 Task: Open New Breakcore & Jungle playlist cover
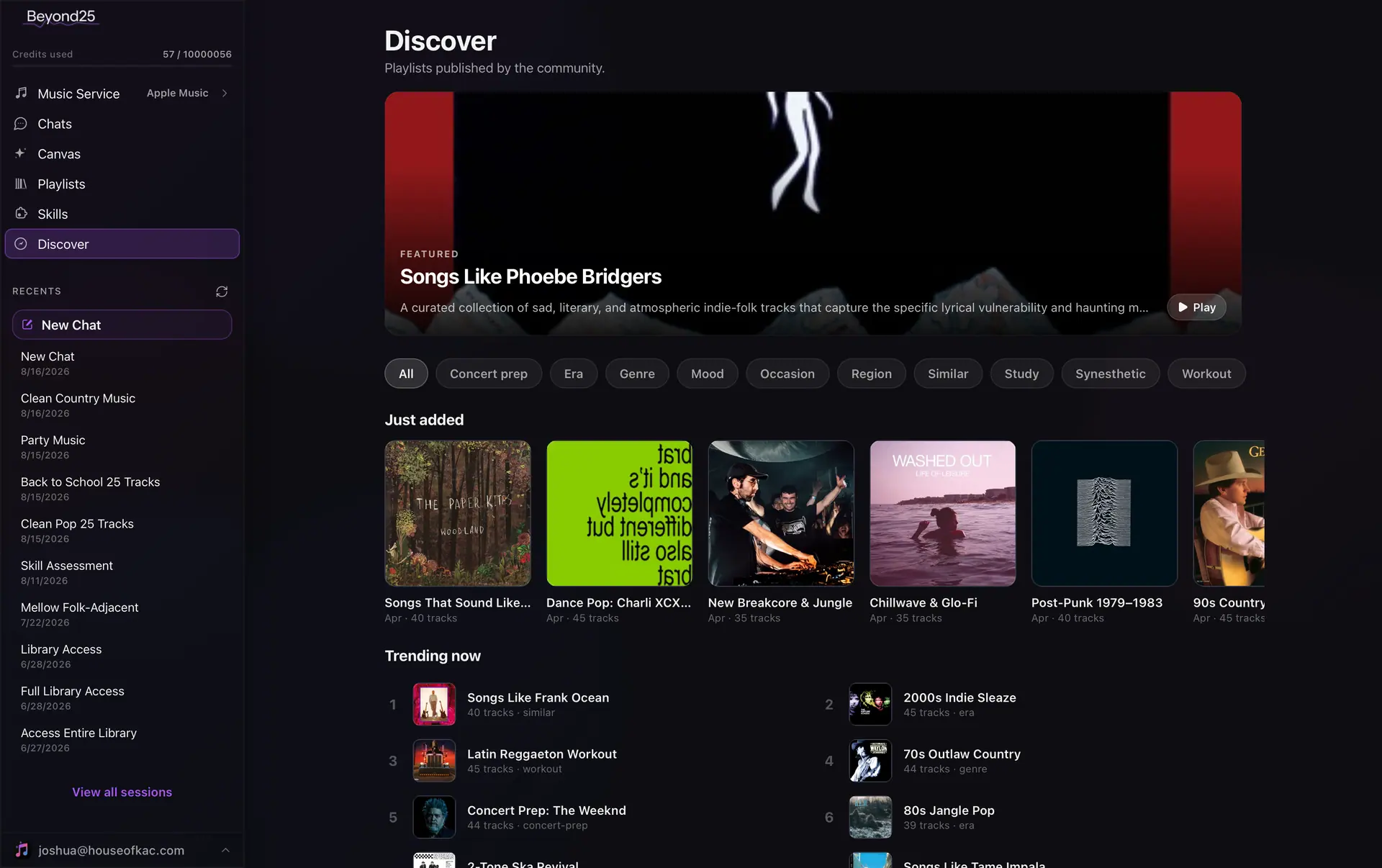tap(781, 513)
